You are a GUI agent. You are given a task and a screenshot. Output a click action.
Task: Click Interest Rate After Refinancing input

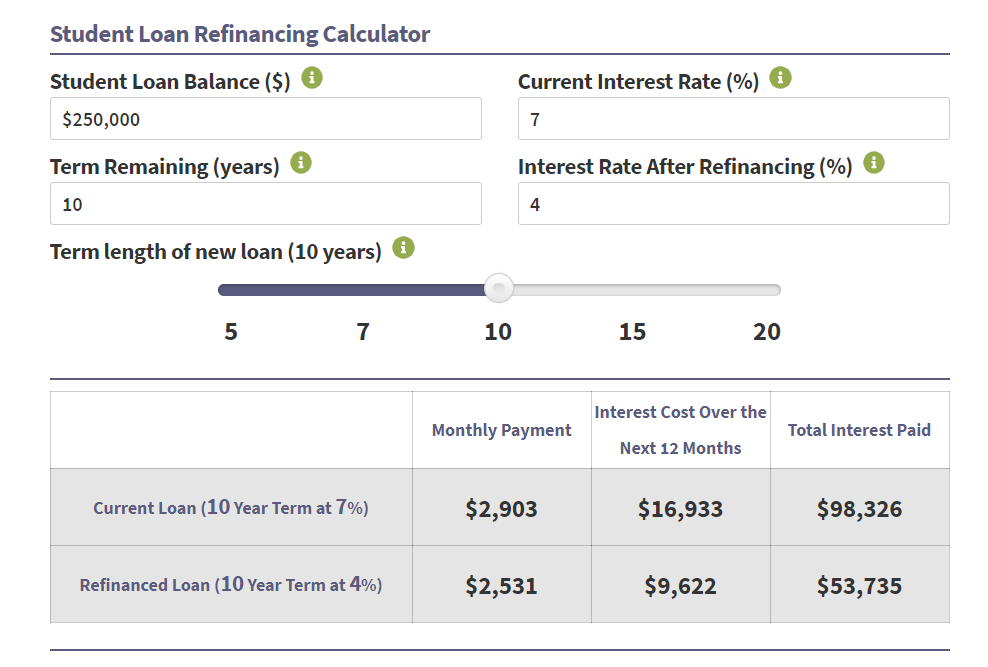tap(733, 203)
